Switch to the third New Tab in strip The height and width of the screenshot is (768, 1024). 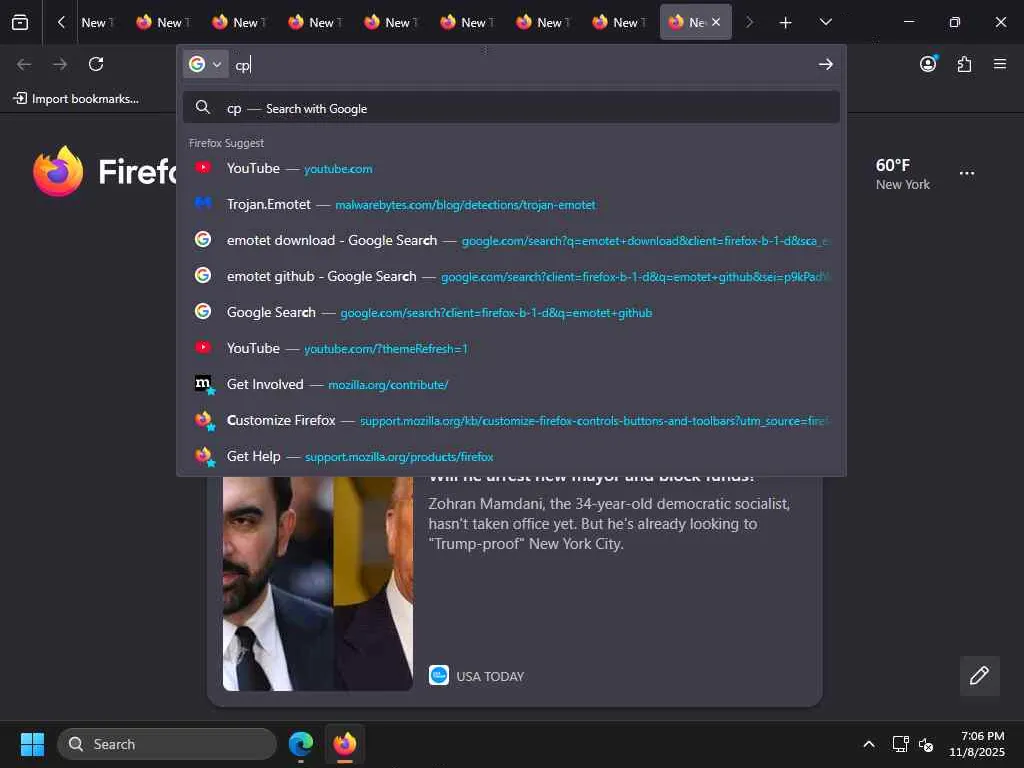coord(240,22)
